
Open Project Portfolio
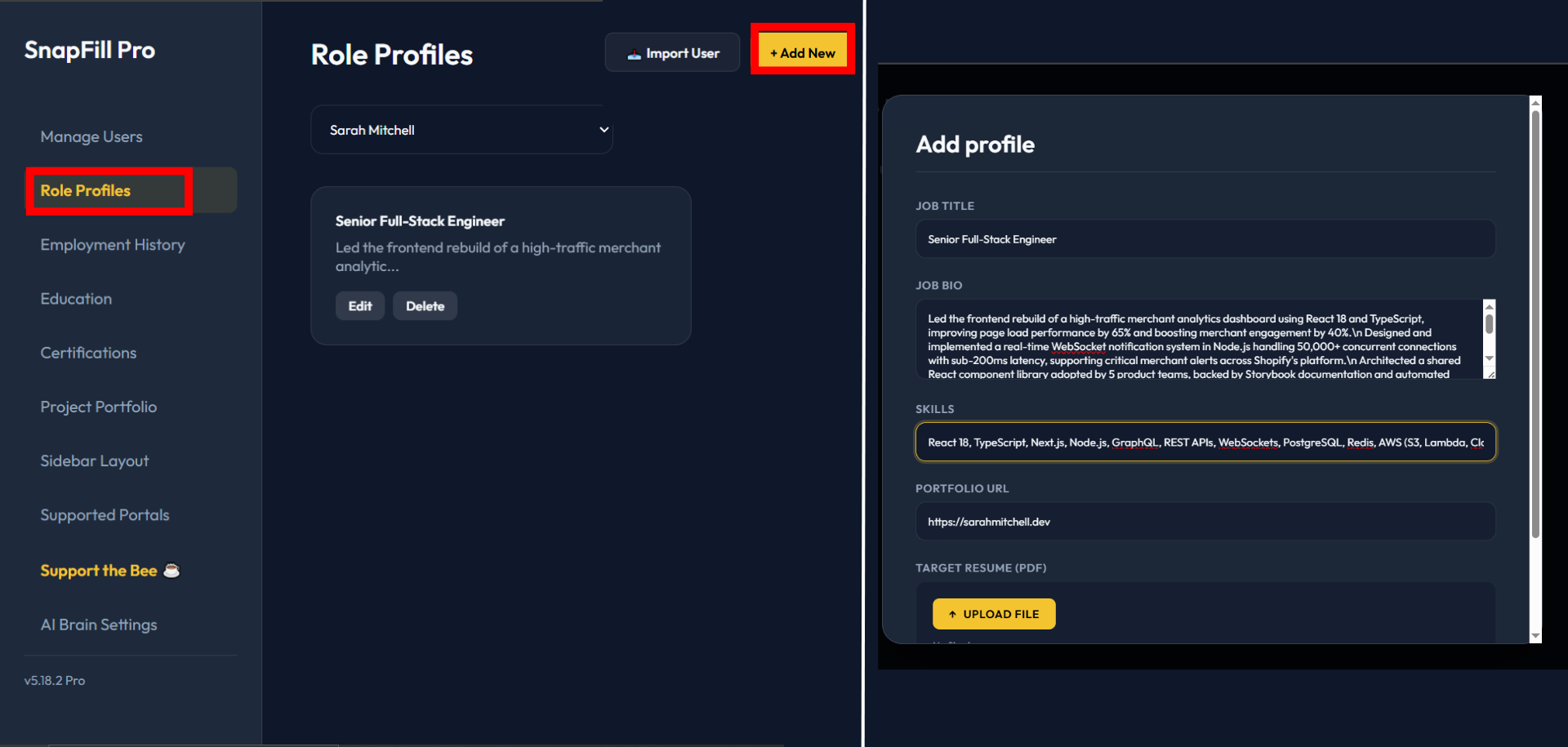[98, 407]
